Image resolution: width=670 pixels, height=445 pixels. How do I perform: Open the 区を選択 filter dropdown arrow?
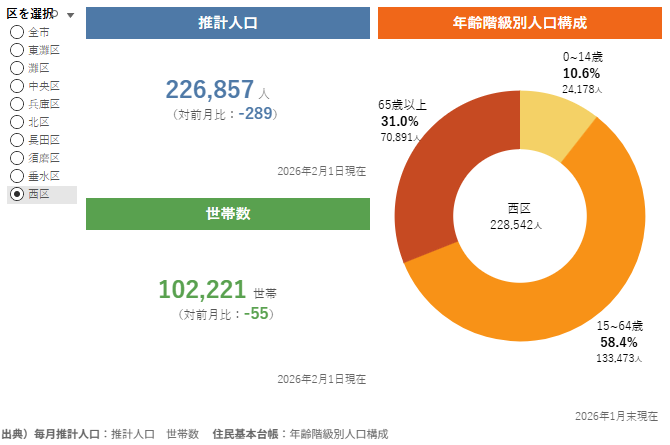click(x=71, y=15)
